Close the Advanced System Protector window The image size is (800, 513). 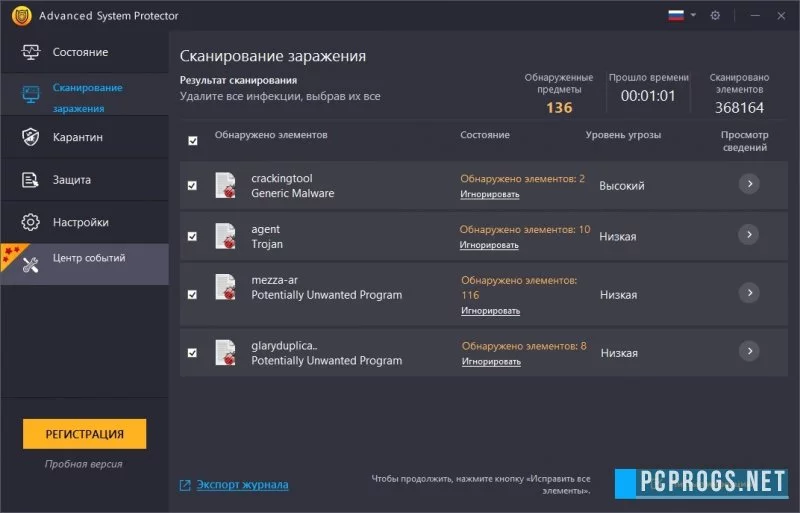click(x=781, y=16)
